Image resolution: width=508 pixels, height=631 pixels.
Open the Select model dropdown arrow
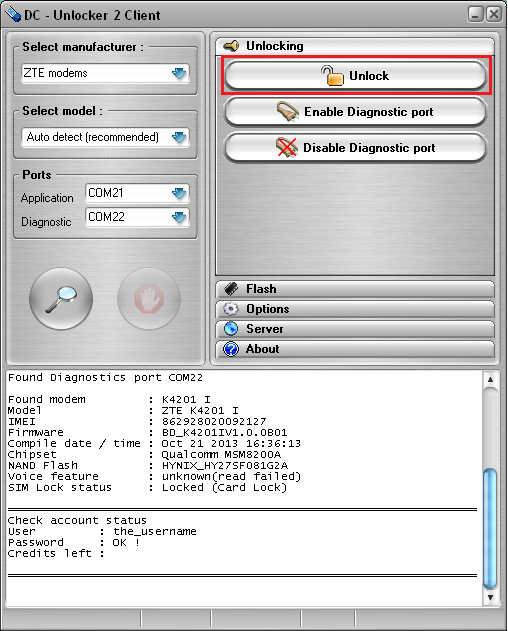[179, 137]
